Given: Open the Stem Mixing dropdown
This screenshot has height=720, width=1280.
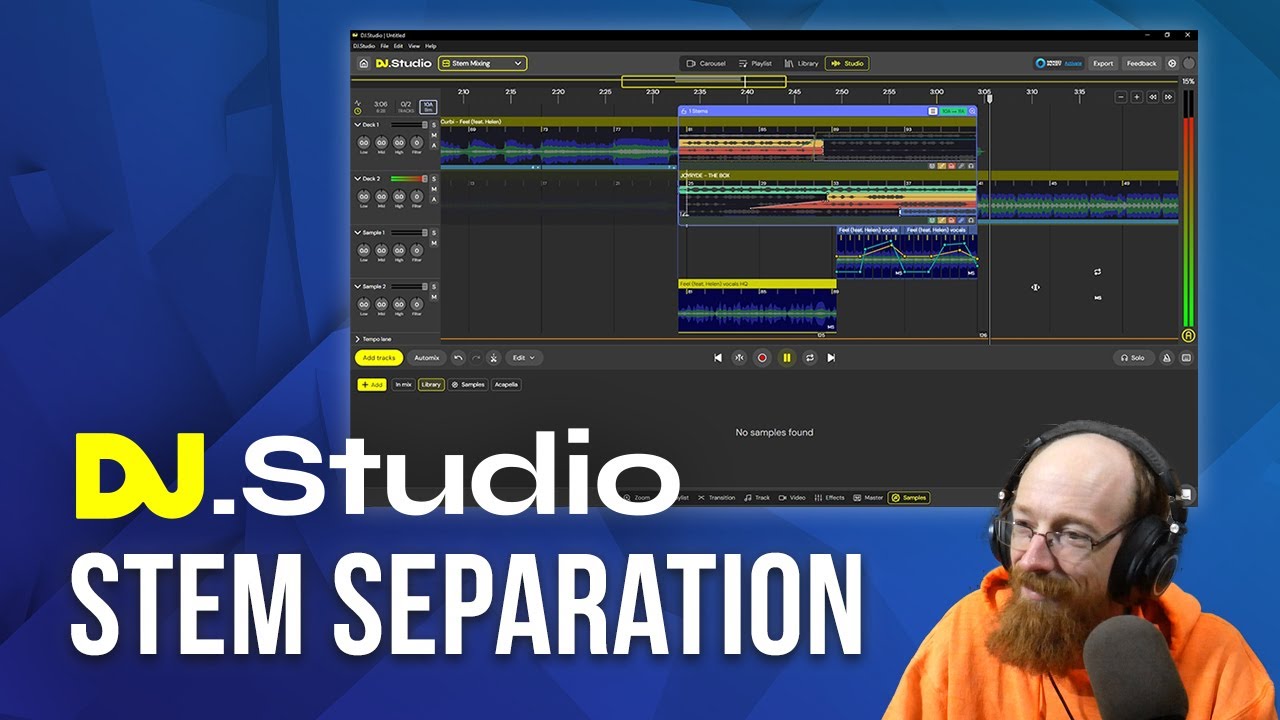Looking at the screenshot, I should pos(483,63).
